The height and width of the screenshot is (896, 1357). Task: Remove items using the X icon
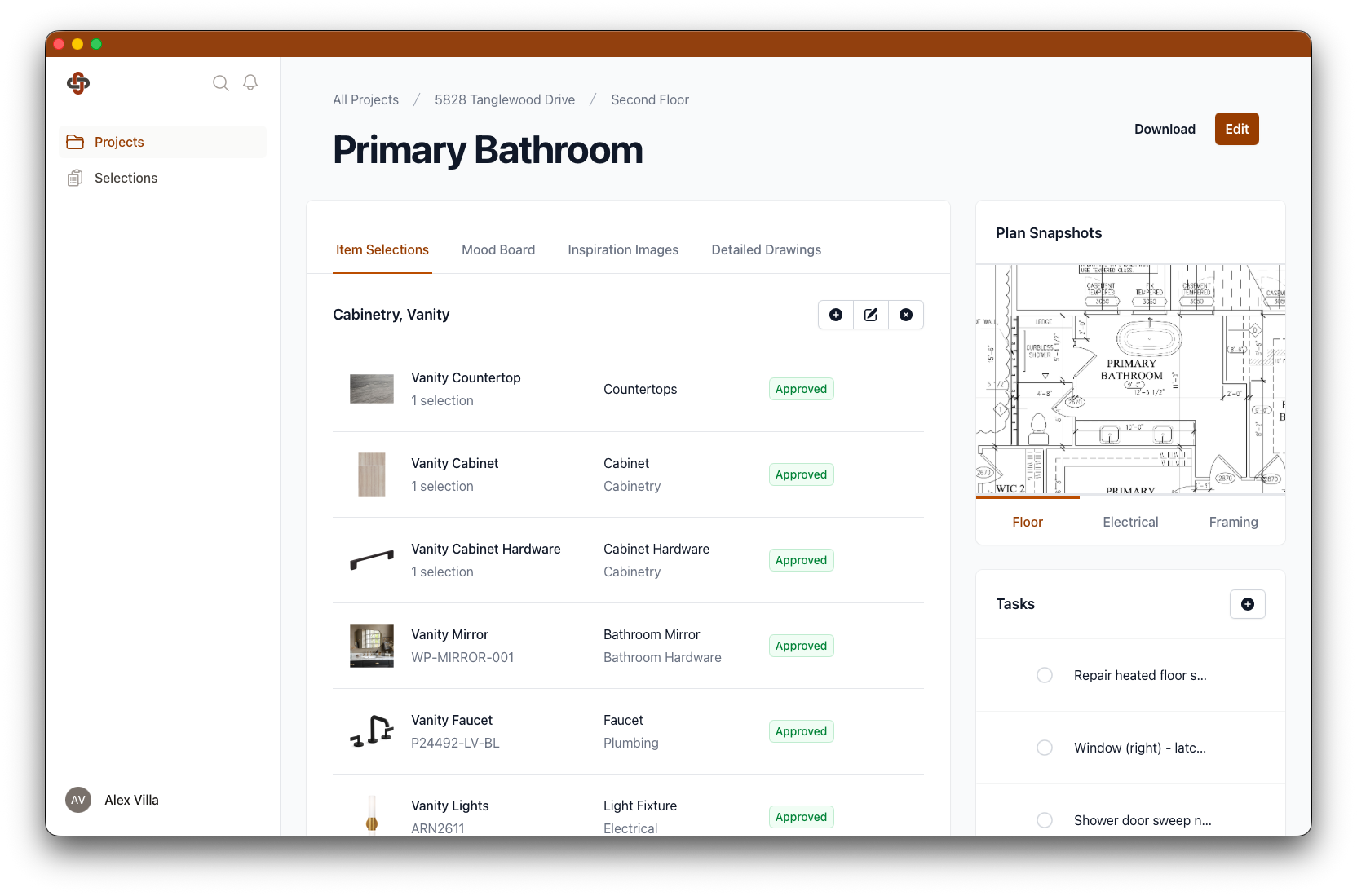[x=905, y=314]
